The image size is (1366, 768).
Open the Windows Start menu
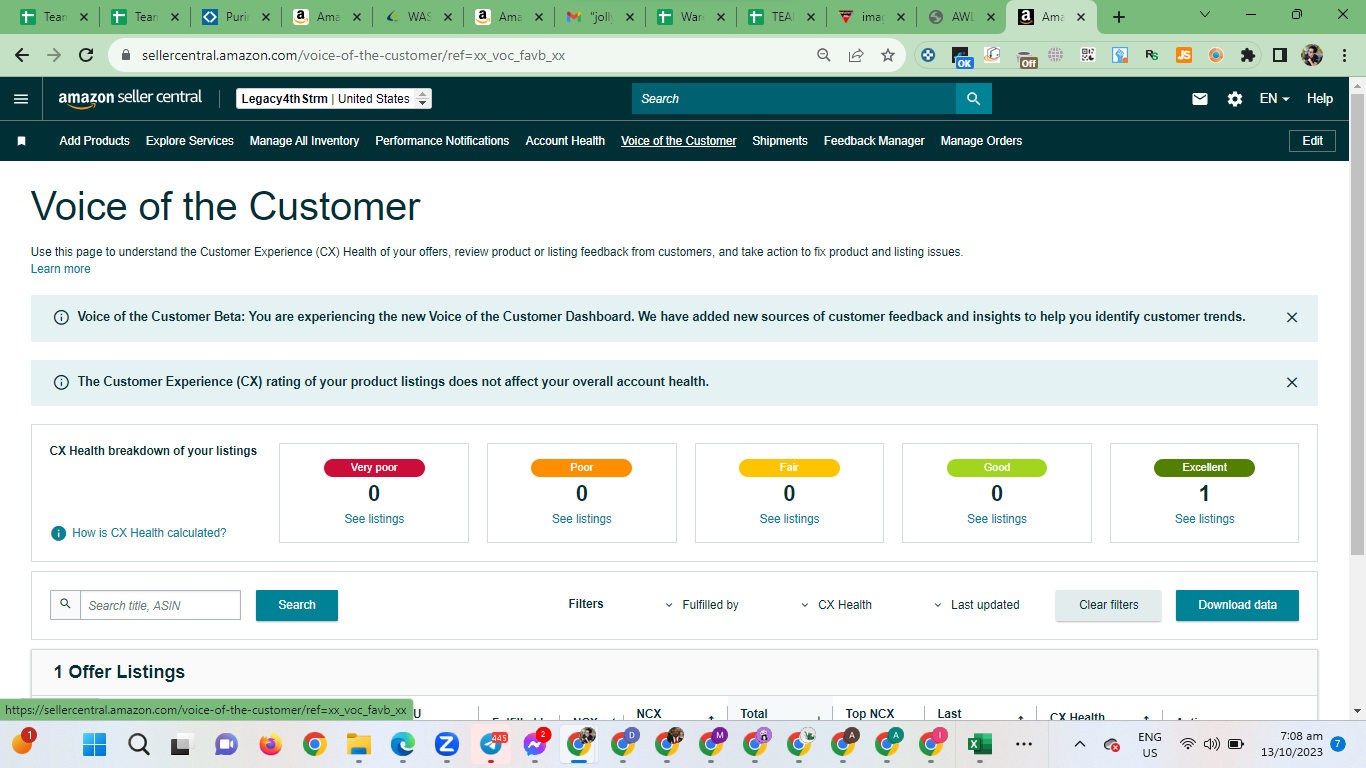pos(94,744)
